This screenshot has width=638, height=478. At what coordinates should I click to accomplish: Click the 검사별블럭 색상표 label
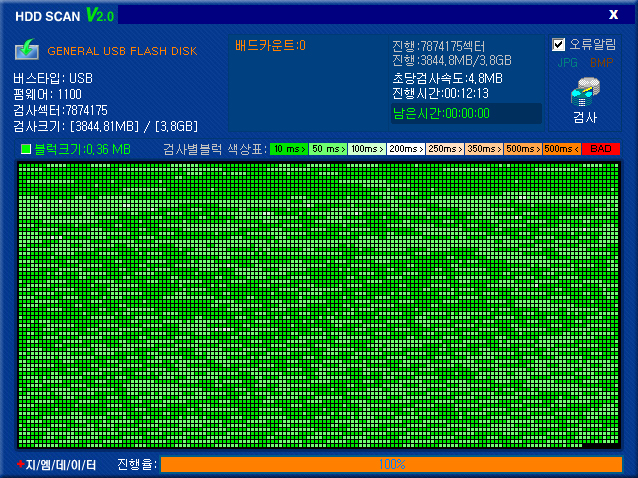215,149
